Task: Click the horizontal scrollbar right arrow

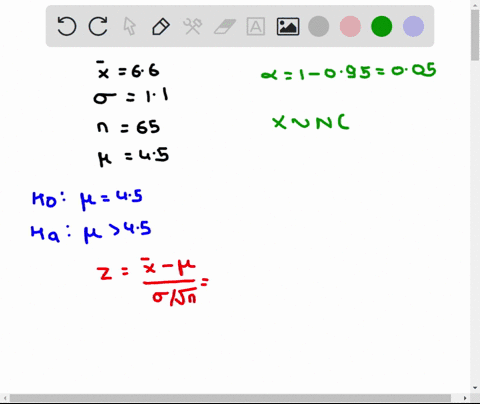Action: pyautogui.click(x=465, y=398)
